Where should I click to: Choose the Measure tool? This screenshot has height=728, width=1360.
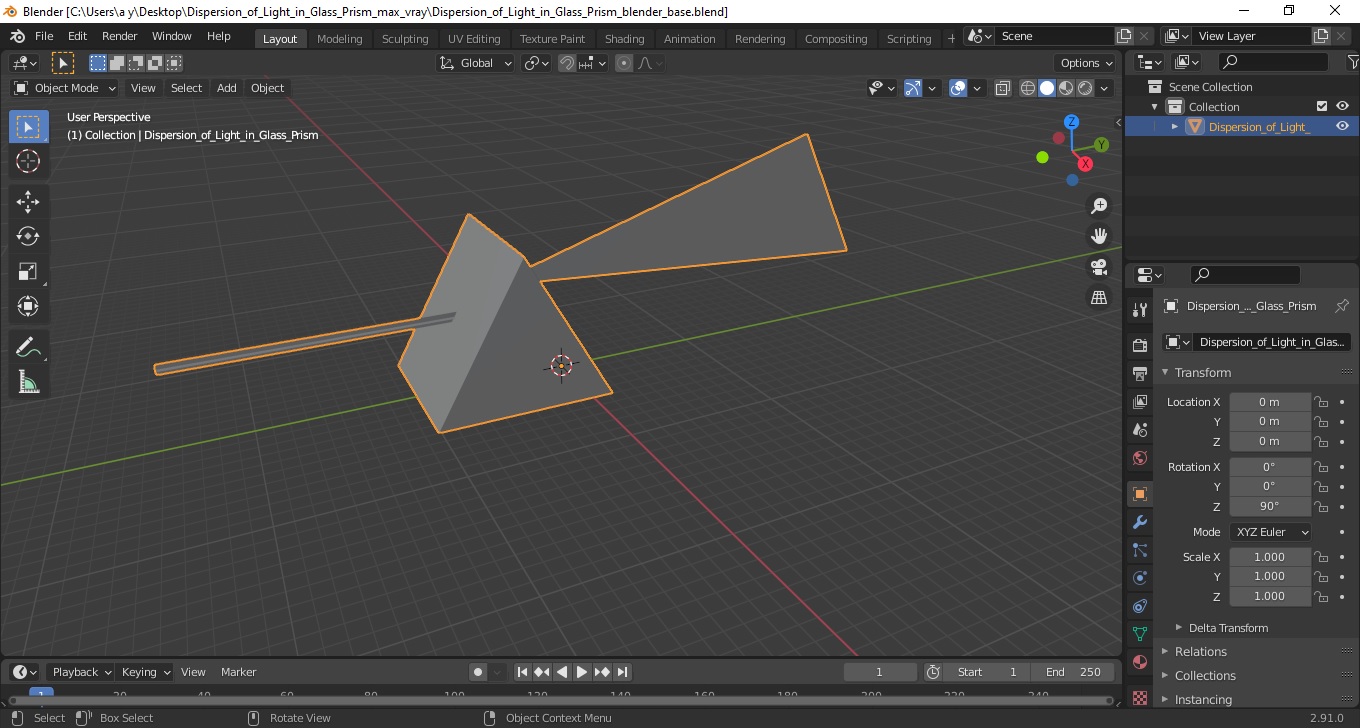28,382
